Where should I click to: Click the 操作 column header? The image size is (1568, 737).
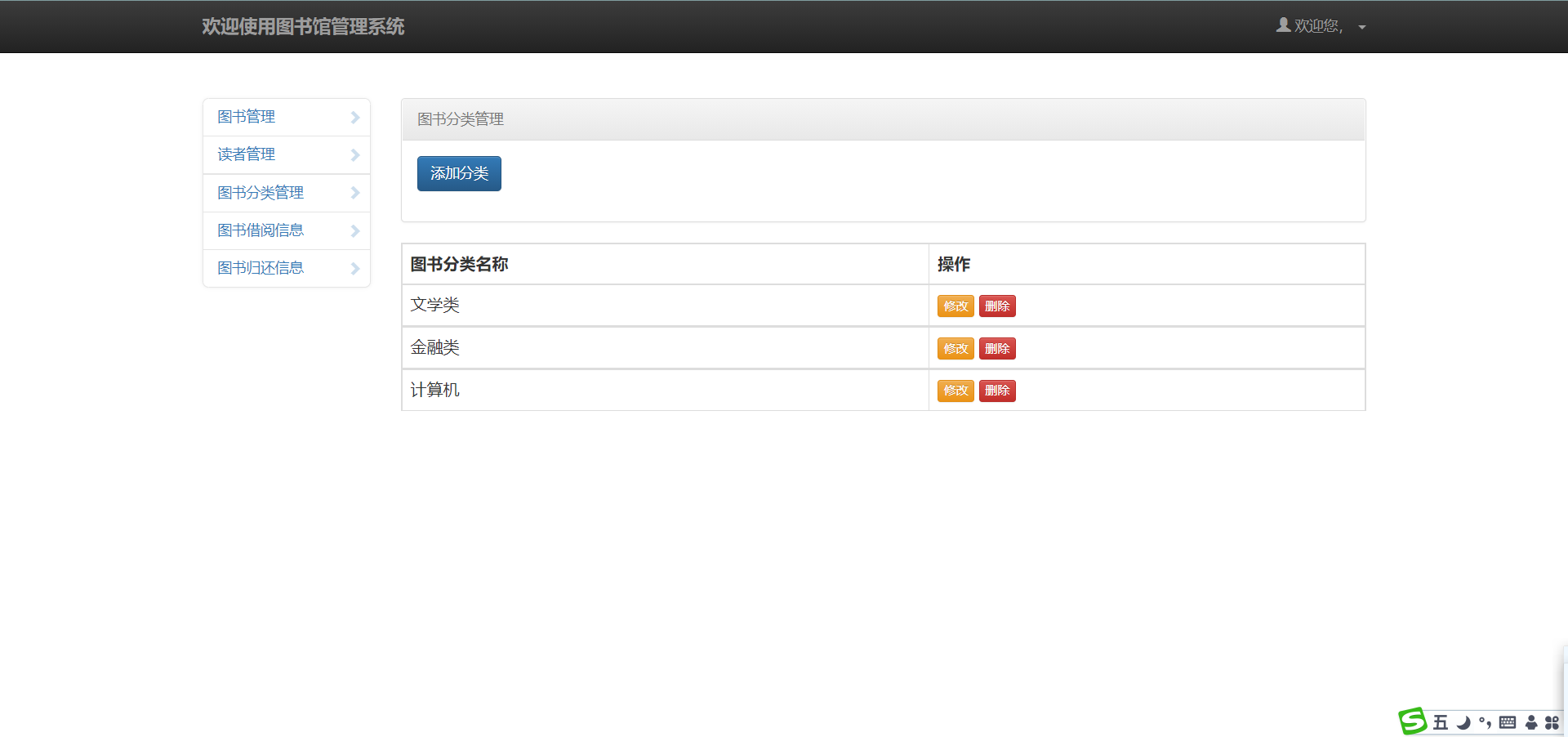(1147, 264)
